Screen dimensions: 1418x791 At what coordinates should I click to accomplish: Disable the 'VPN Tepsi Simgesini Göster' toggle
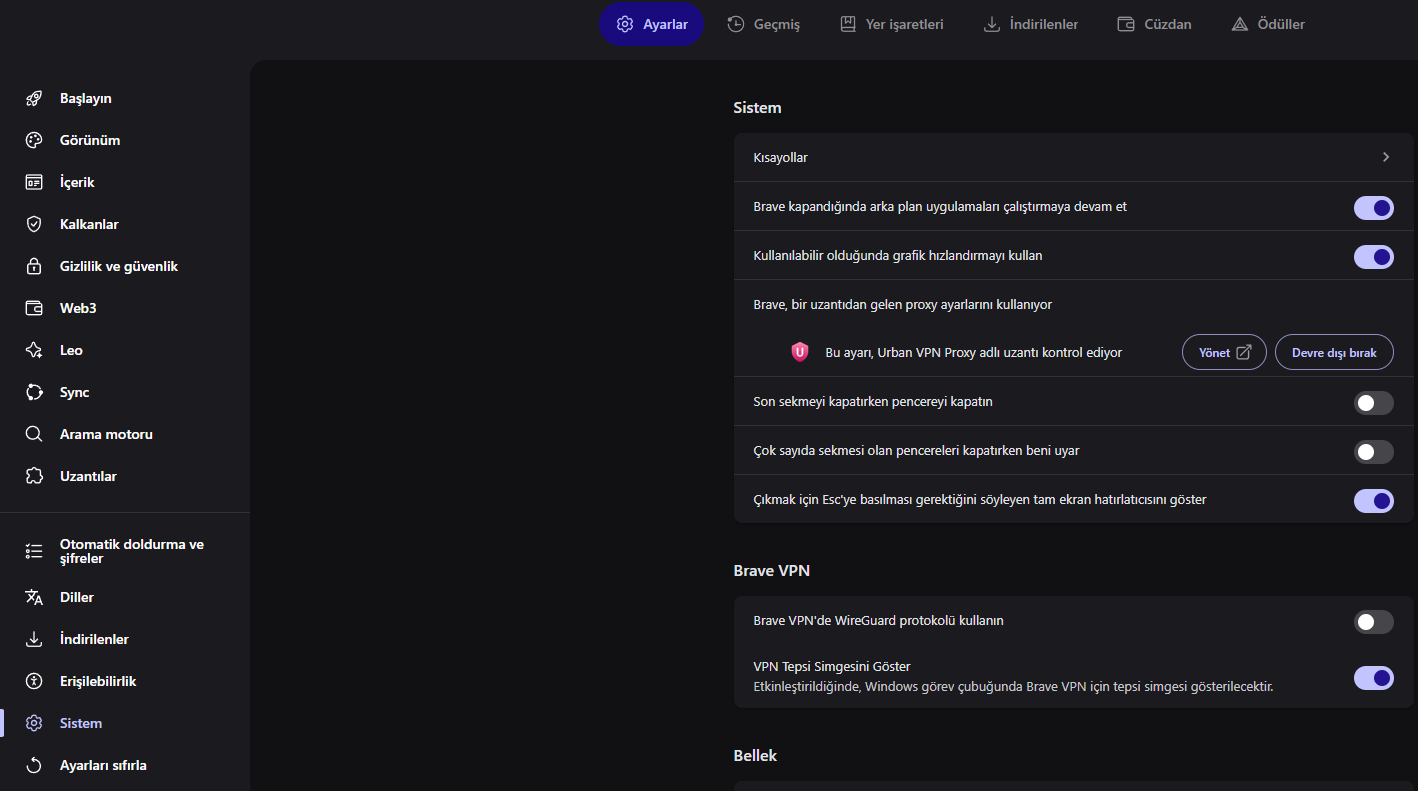tap(1374, 677)
